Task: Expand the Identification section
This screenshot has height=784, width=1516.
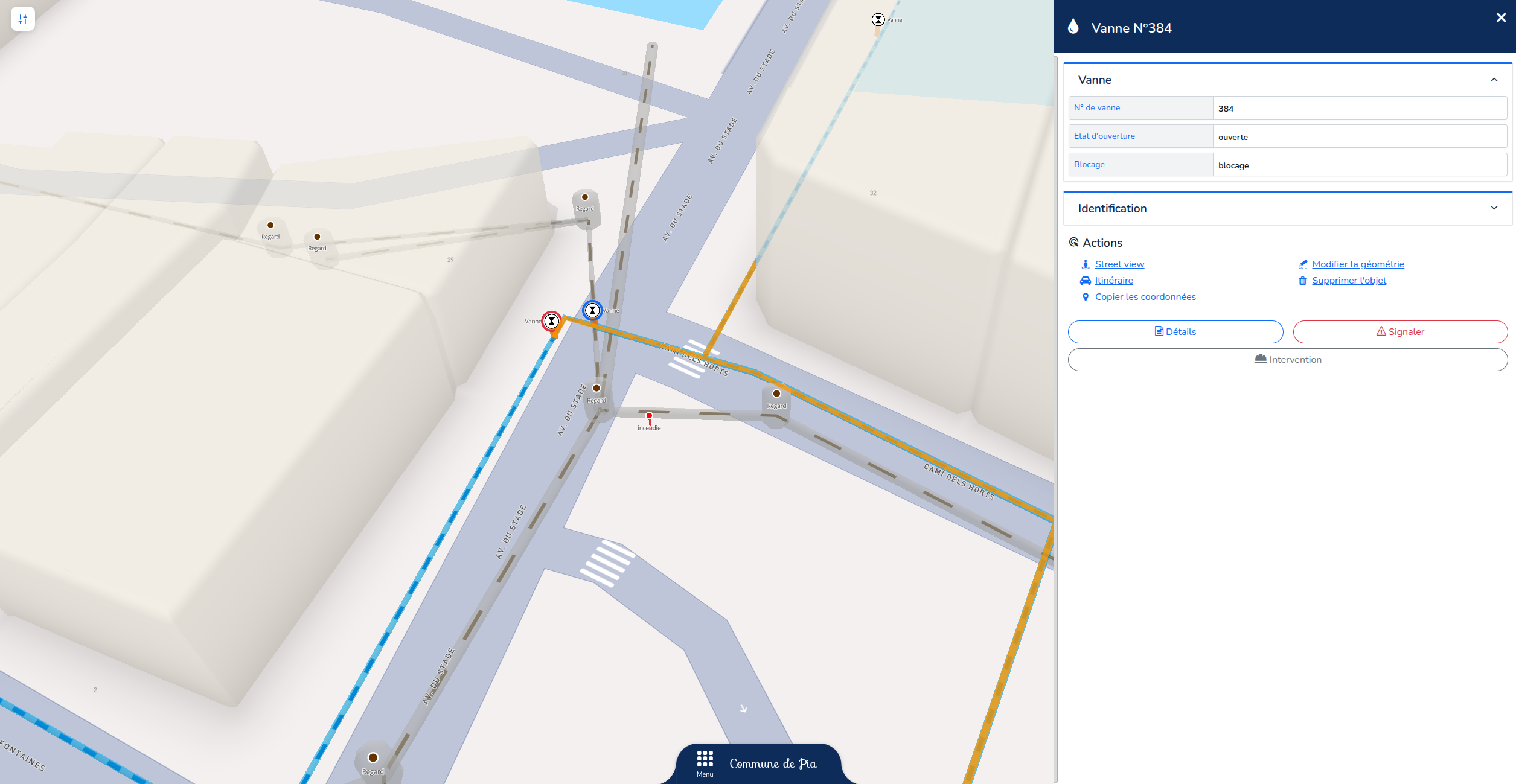Action: (x=1287, y=208)
